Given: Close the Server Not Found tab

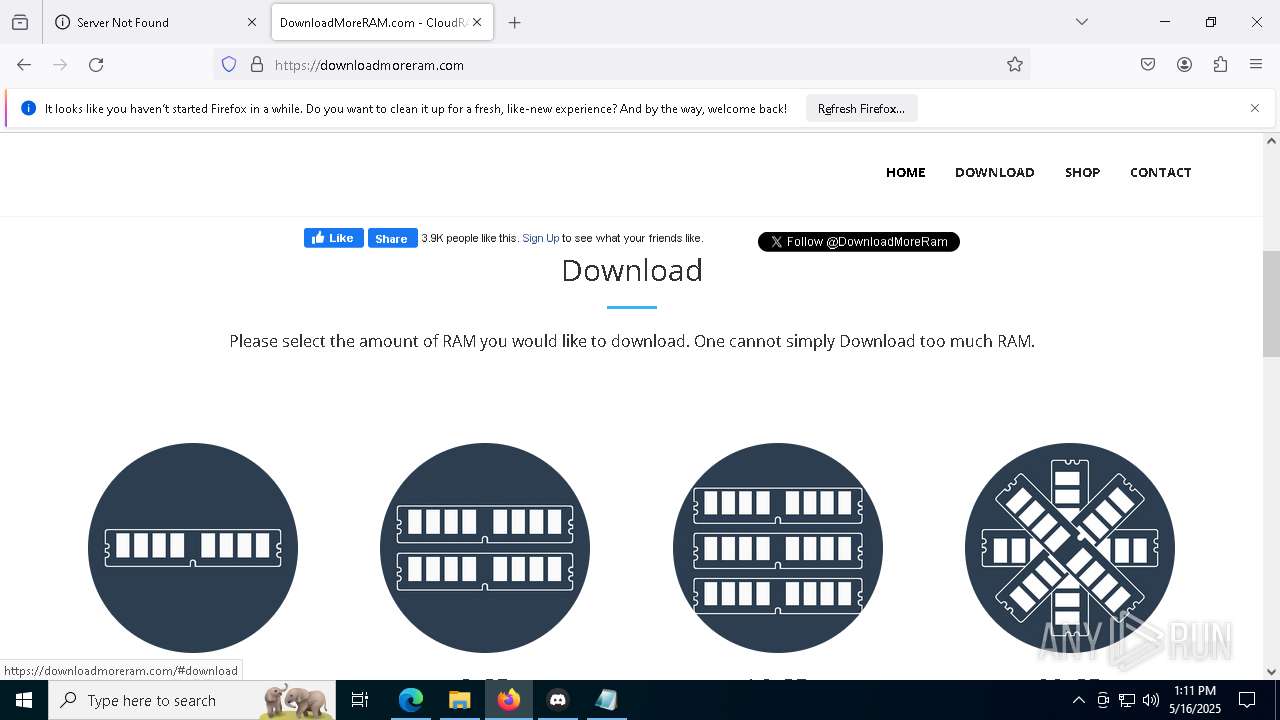Looking at the screenshot, I should click(x=252, y=22).
